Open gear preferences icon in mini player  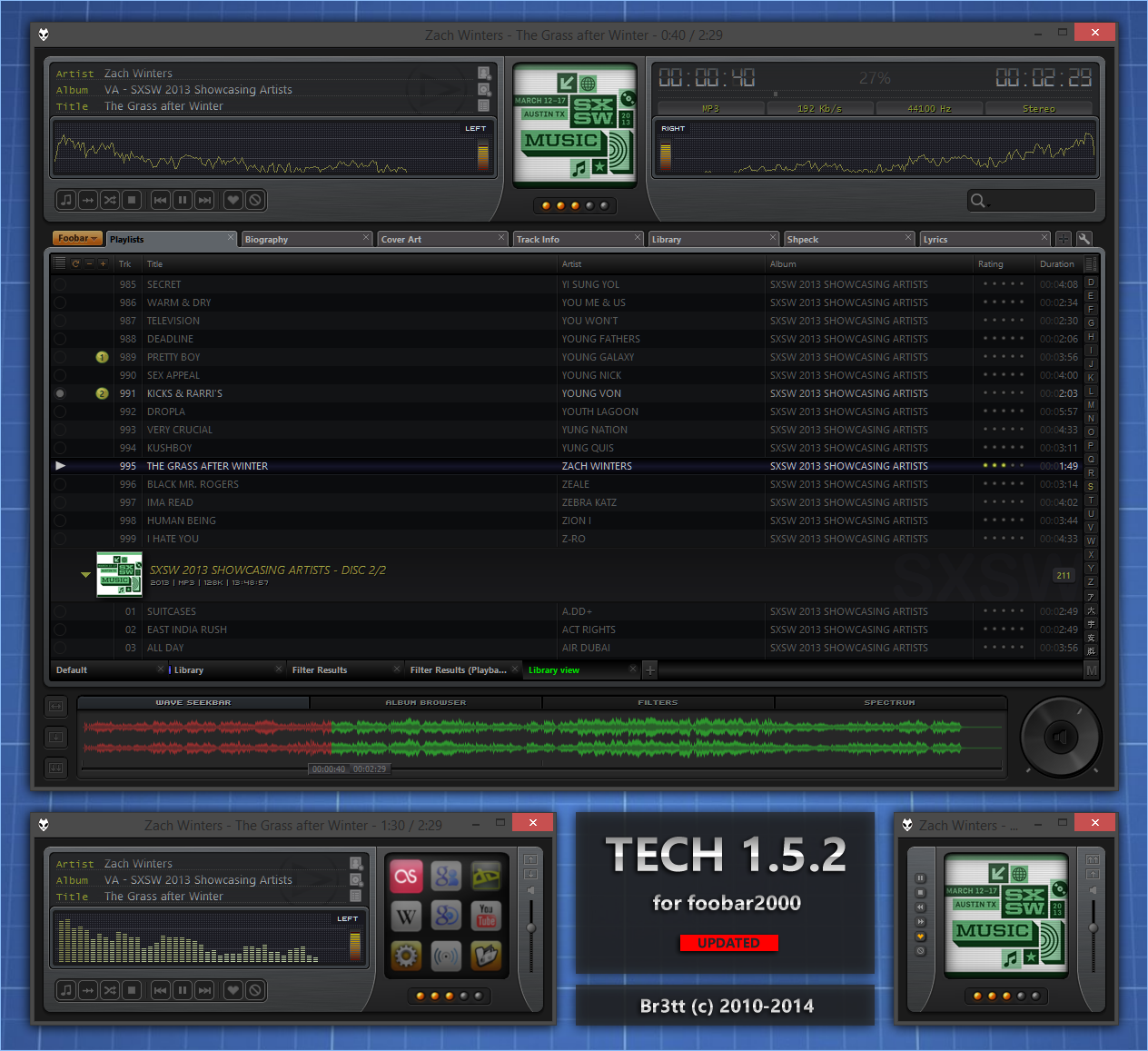[x=407, y=956]
